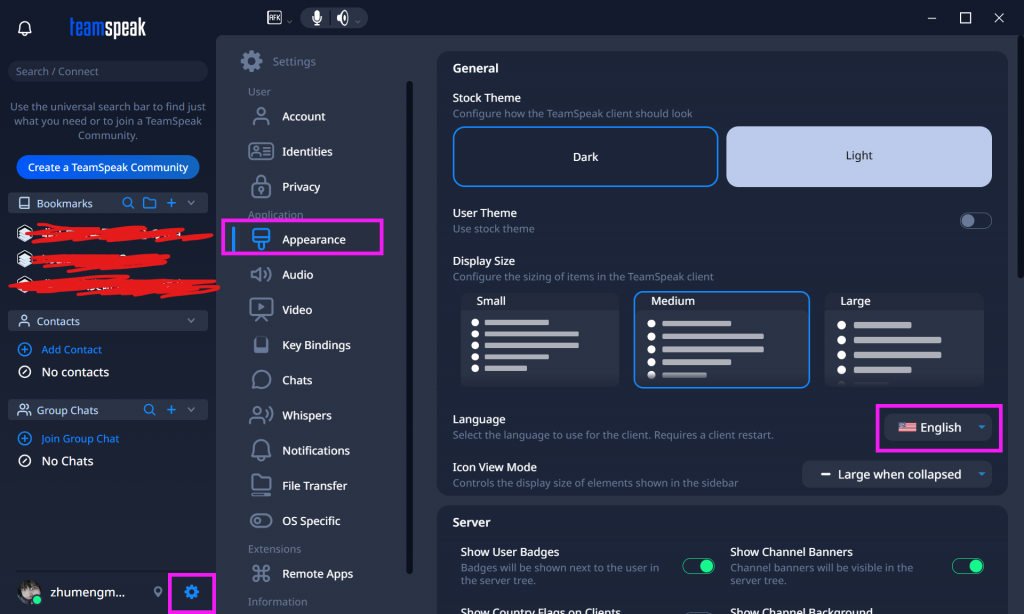Select the Light stock theme
This screenshot has height=614, width=1024.
pos(858,156)
